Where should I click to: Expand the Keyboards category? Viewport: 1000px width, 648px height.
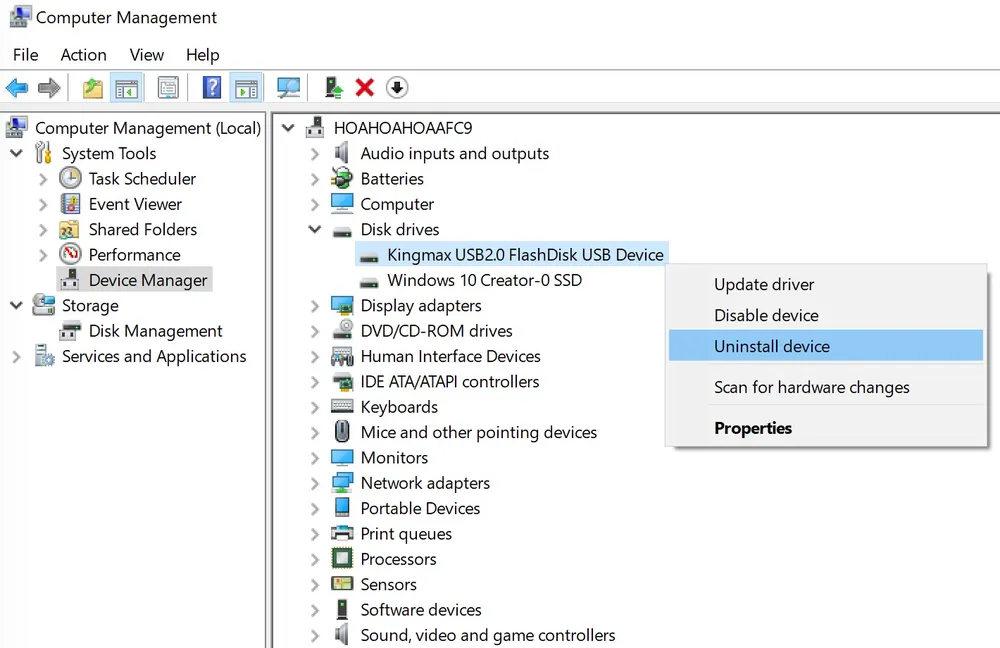[x=314, y=407]
